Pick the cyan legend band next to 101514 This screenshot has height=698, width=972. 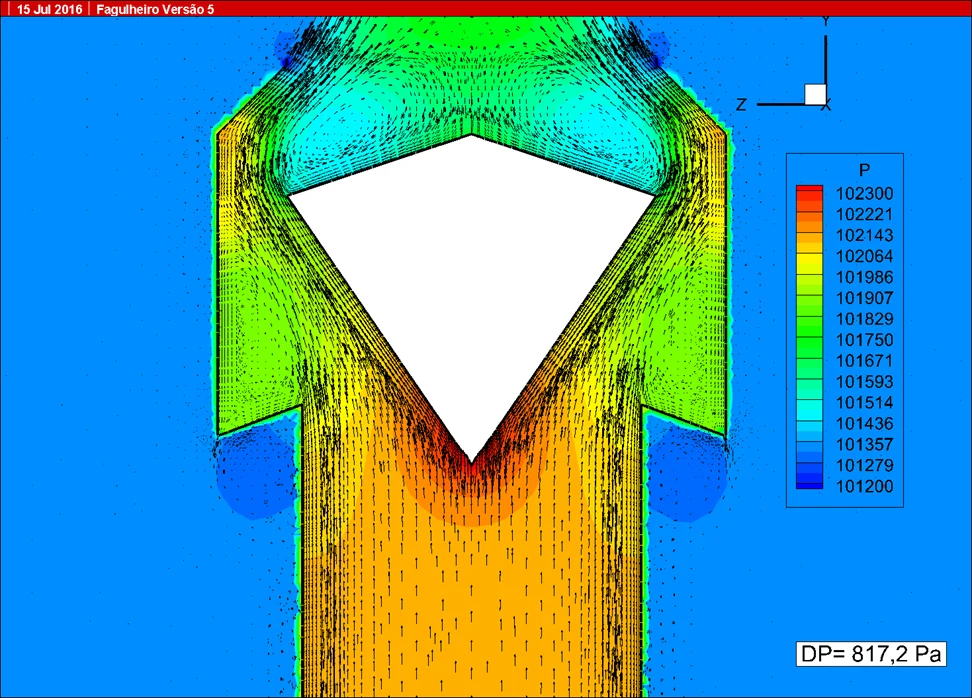point(810,402)
